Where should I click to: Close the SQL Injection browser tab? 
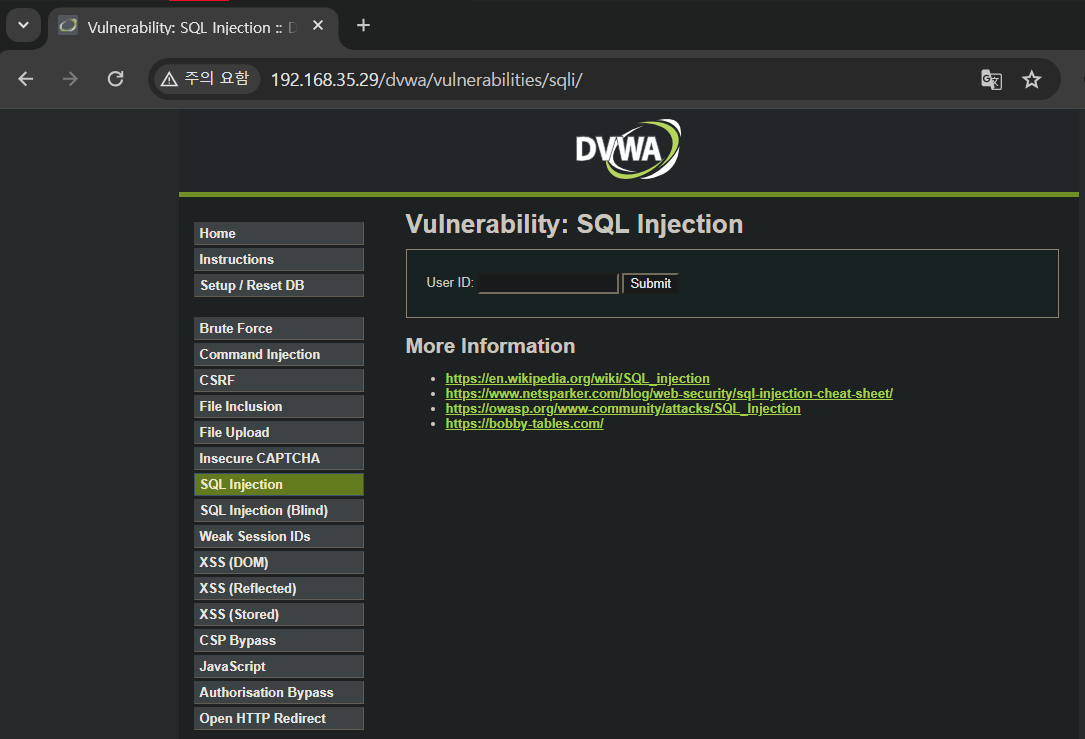point(318,26)
